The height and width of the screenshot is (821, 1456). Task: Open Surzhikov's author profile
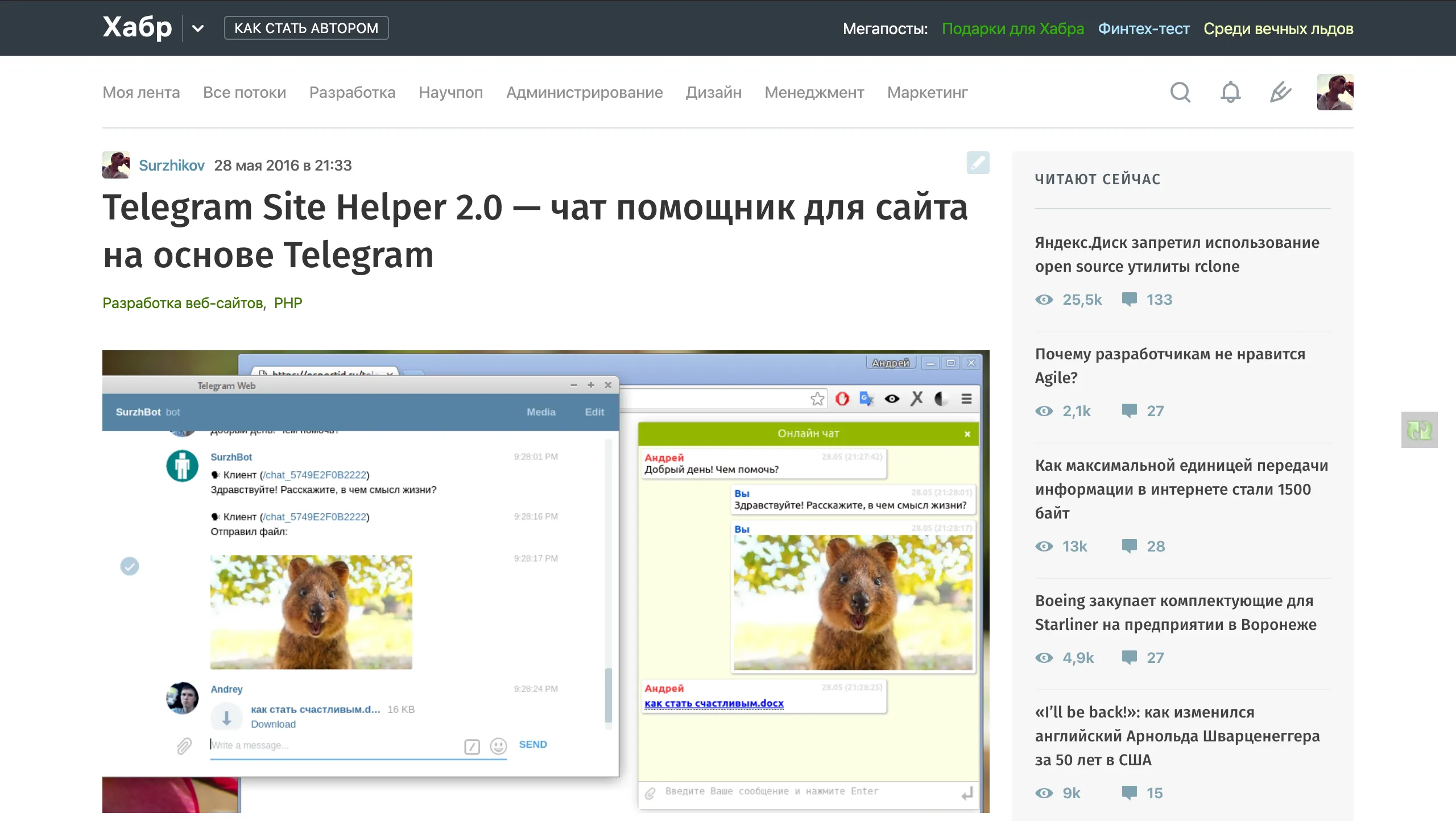[x=172, y=165]
